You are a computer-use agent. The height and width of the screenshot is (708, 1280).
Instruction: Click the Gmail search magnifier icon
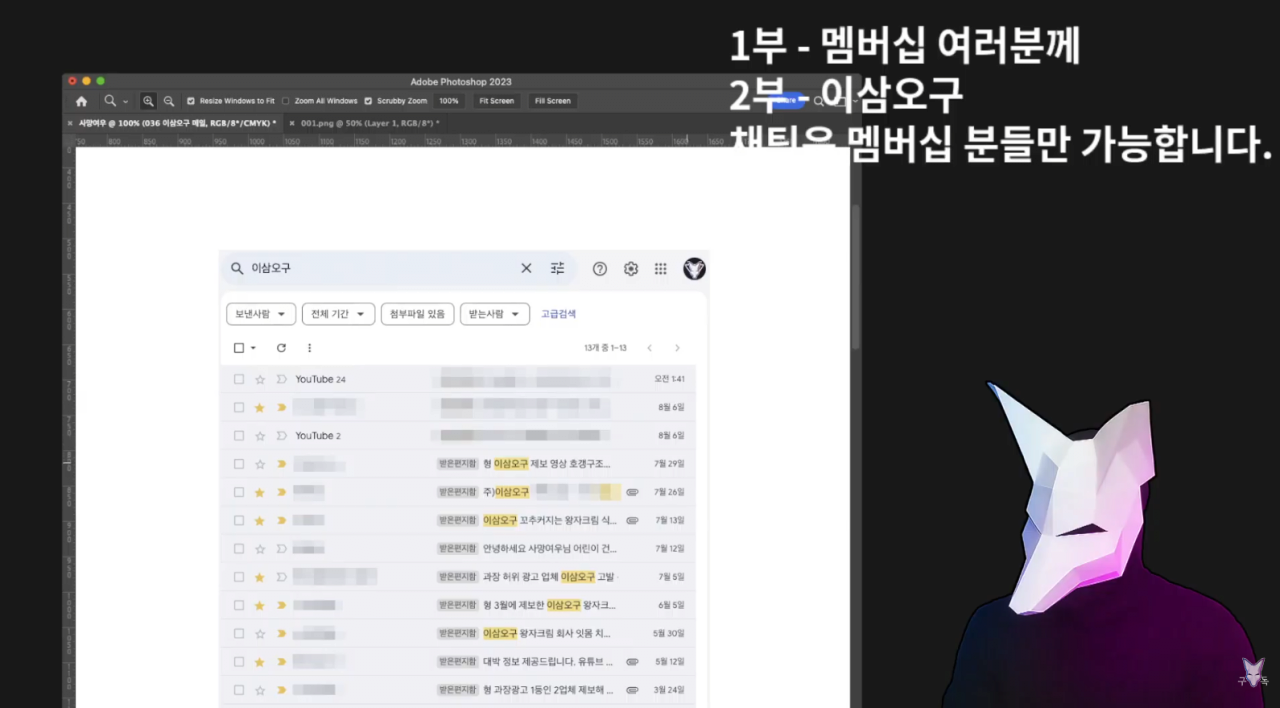[x=237, y=268]
